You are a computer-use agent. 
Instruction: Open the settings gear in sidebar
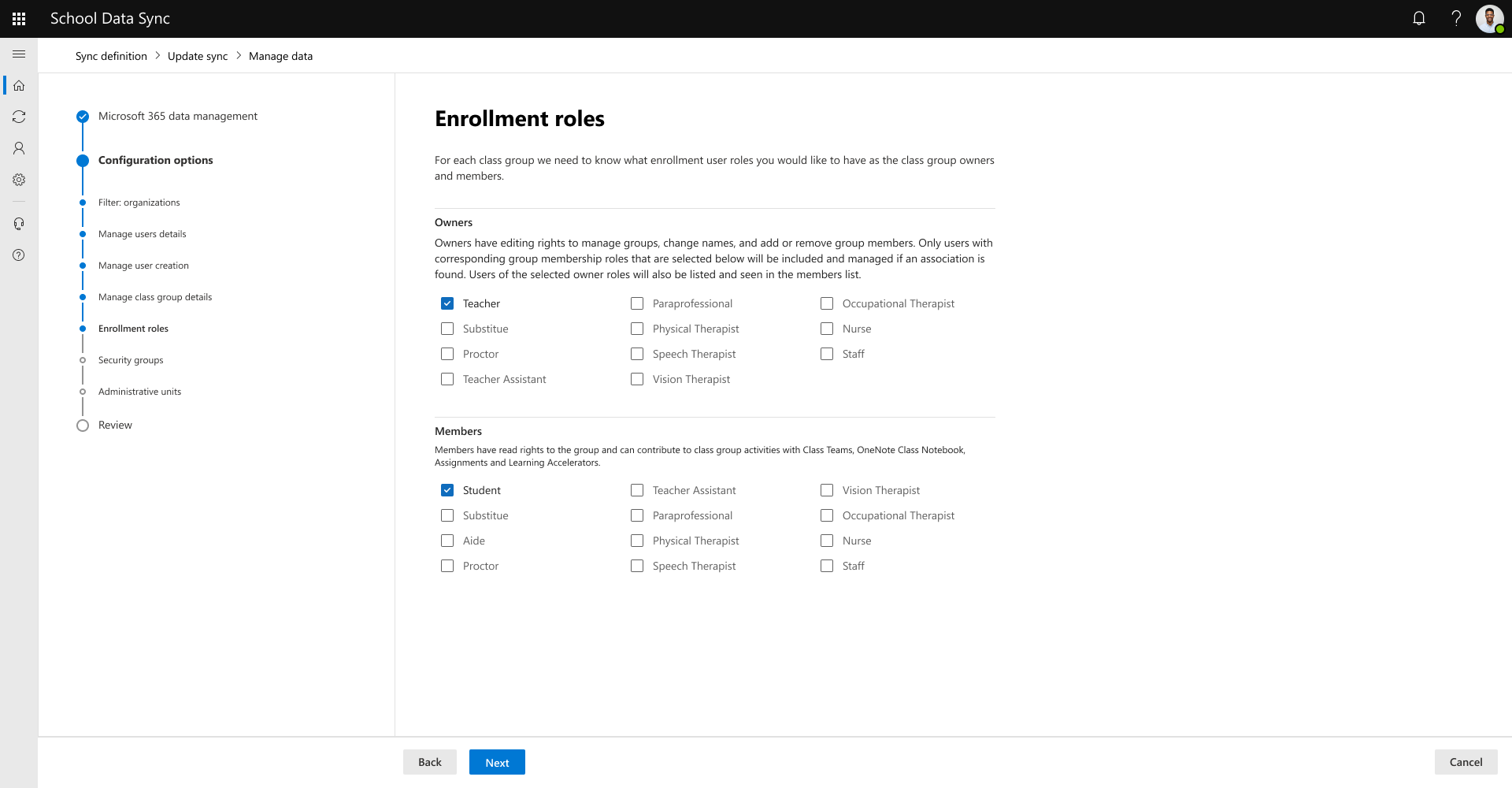coord(19,180)
